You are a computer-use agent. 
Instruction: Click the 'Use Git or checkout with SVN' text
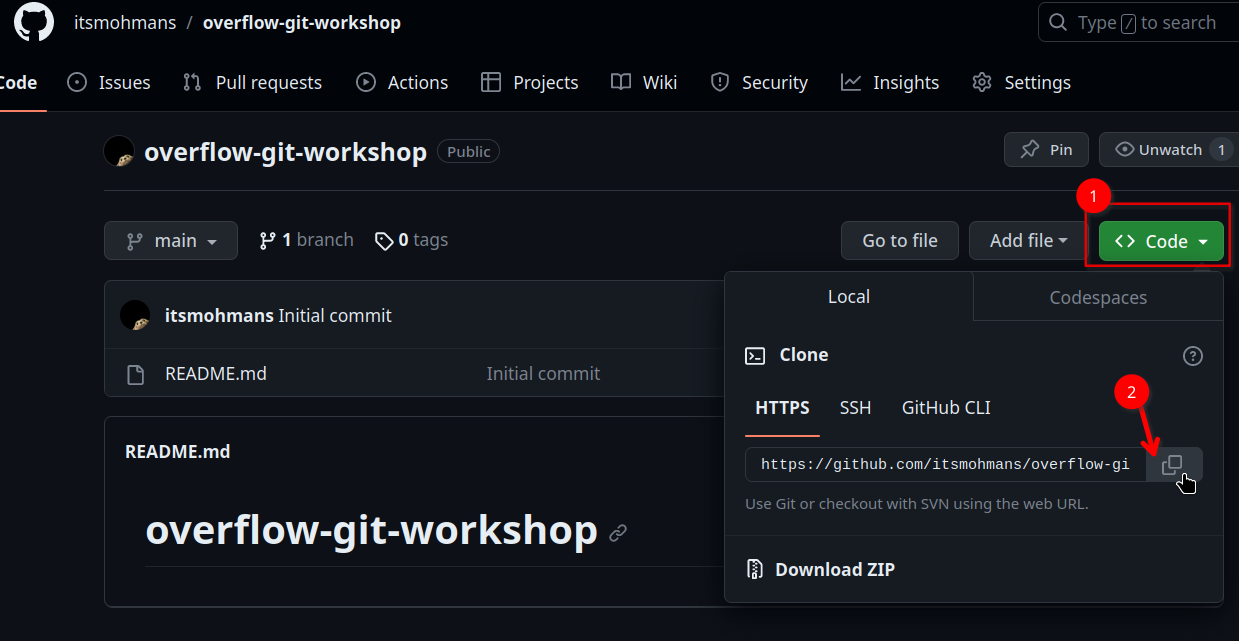[x=917, y=504]
